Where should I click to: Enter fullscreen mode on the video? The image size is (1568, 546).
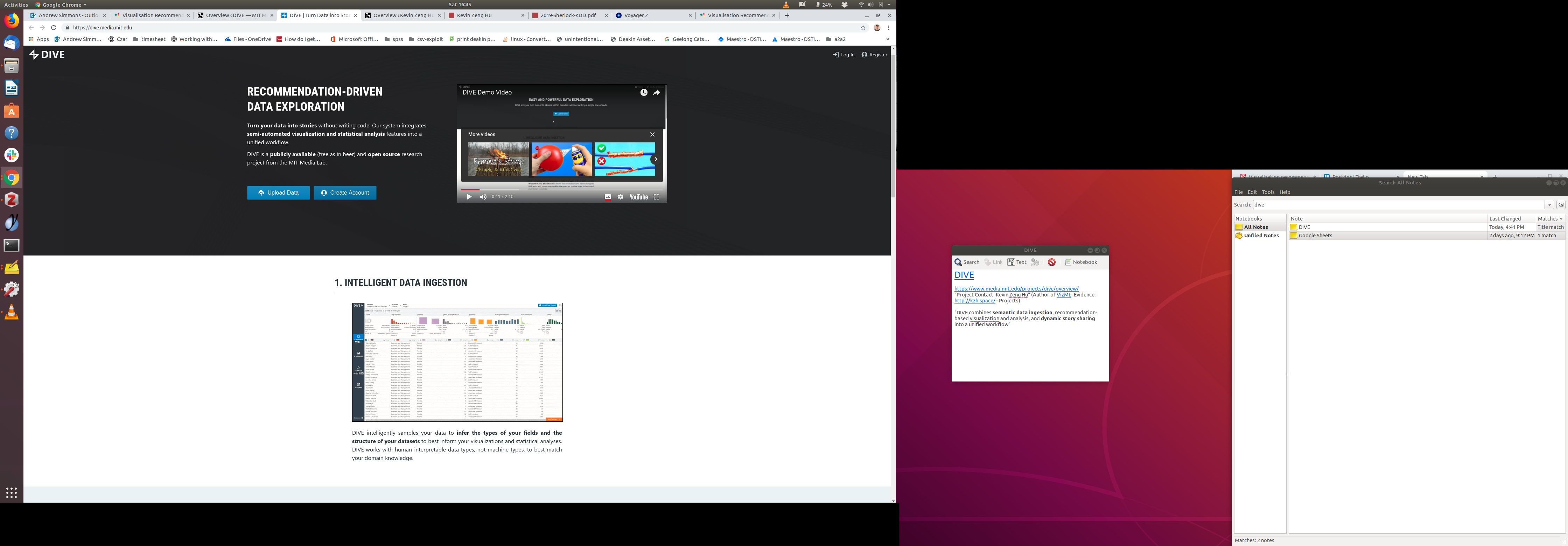[656, 197]
